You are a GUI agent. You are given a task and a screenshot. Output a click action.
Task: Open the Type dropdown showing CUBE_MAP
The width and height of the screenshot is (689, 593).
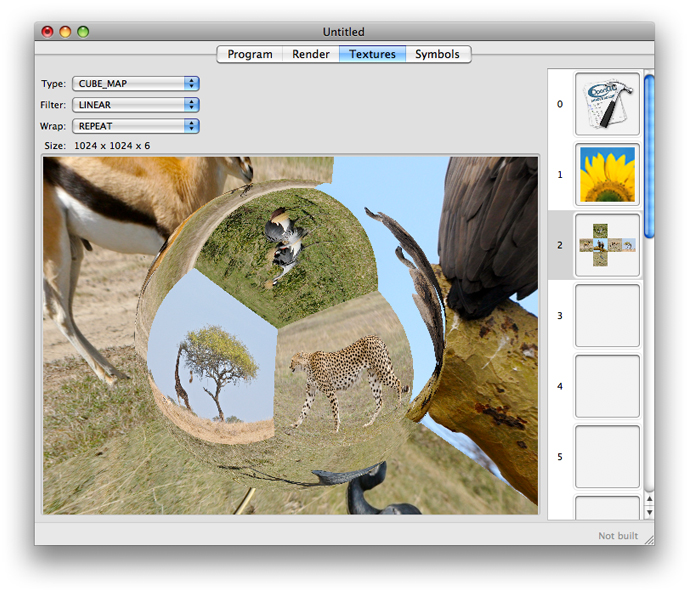(136, 84)
